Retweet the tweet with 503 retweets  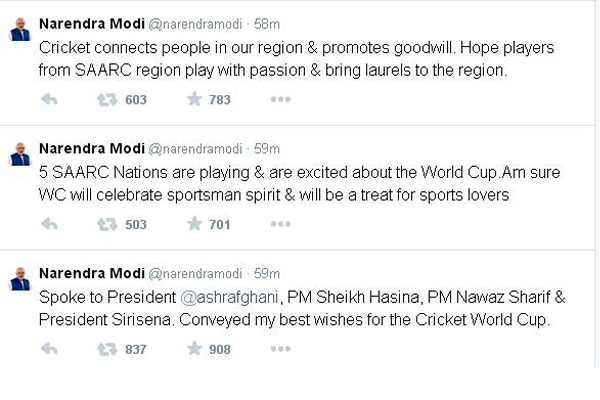click(x=106, y=224)
